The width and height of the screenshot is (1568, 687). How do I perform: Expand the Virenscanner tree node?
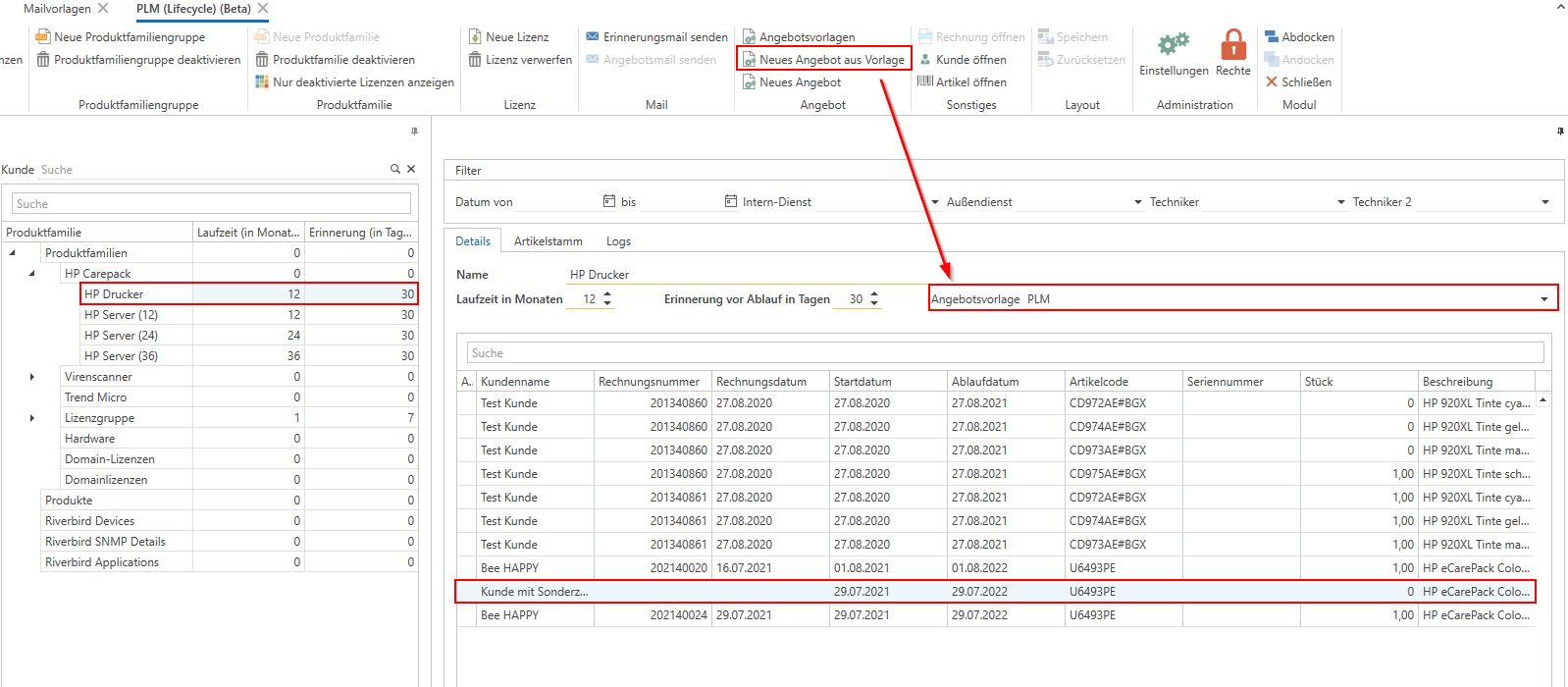tap(32, 377)
